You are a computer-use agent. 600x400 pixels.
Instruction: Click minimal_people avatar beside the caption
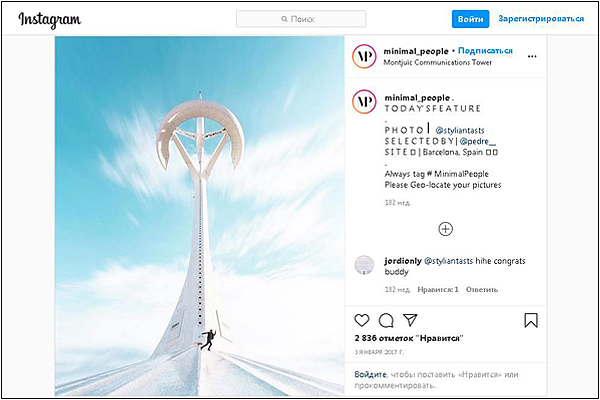[x=364, y=101]
